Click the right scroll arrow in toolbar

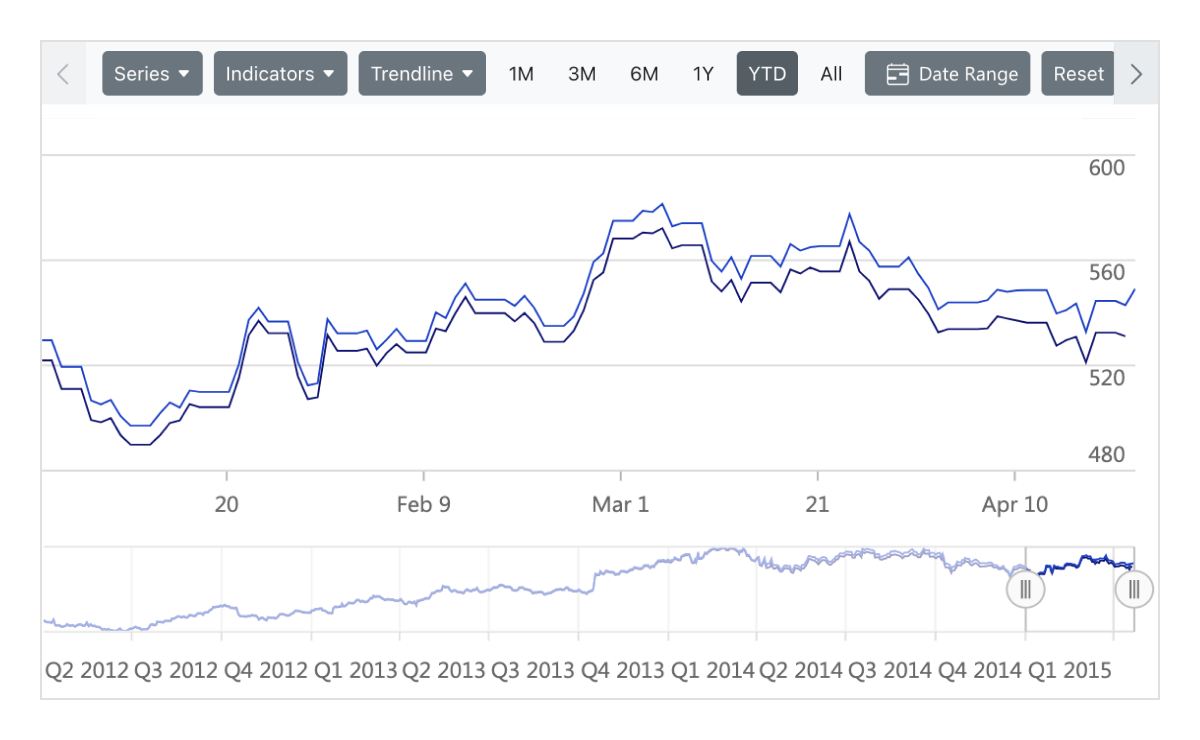pyautogui.click(x=1136, y=74)
